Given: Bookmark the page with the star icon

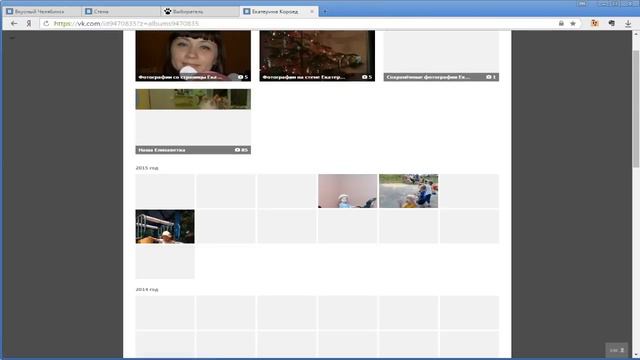Looking at the screenshot, I should 573,24.
